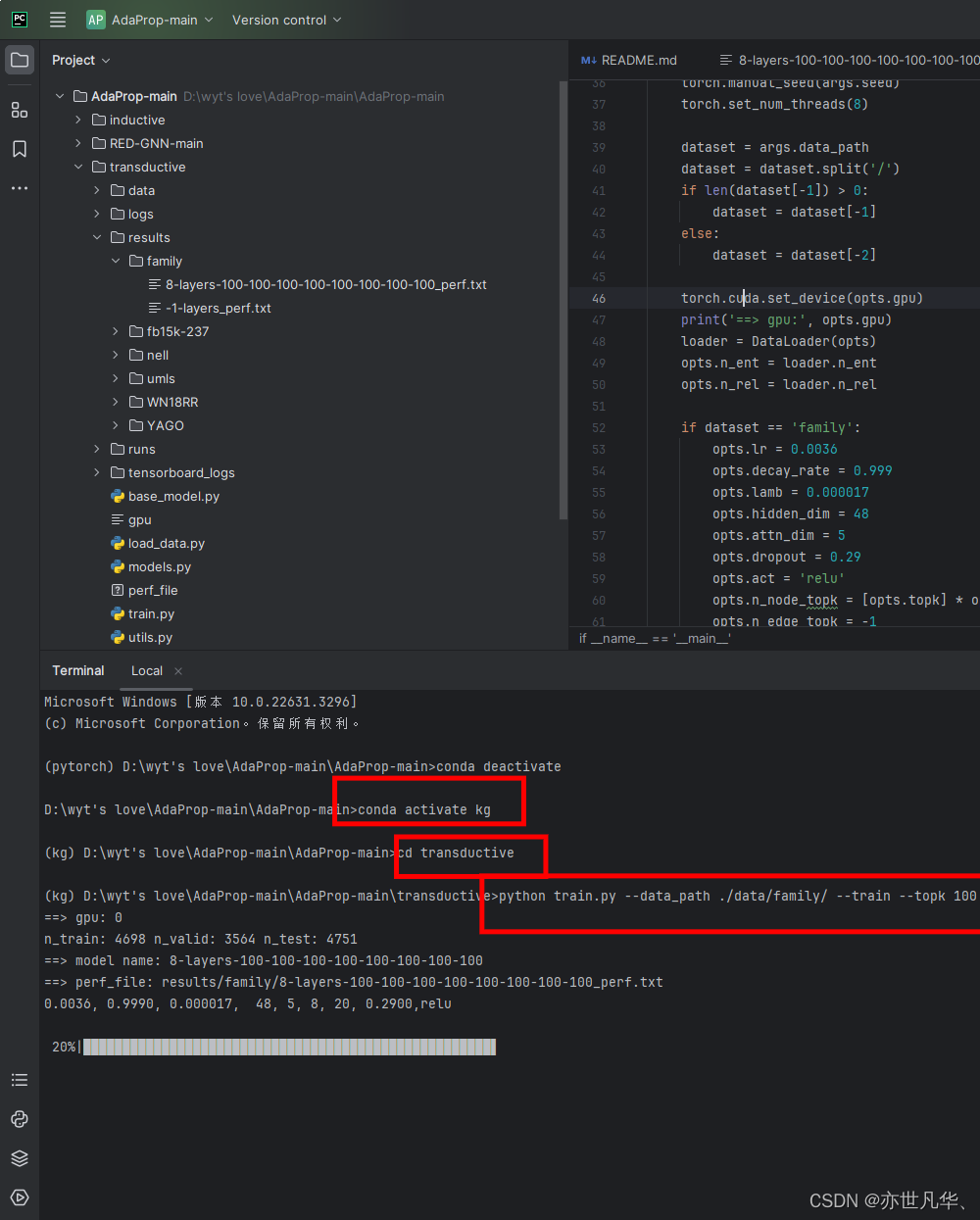Open the Layers/Services tool window icon
Image resolution: width=980 pixels, height=1220 pixels.
pos(20,1158)
